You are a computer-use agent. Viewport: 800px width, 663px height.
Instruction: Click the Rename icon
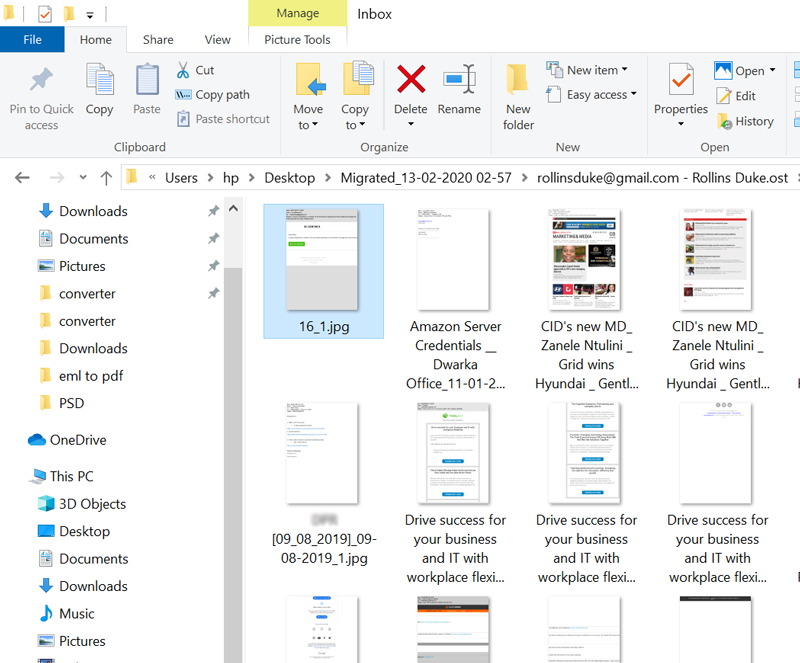click(459, 79)
